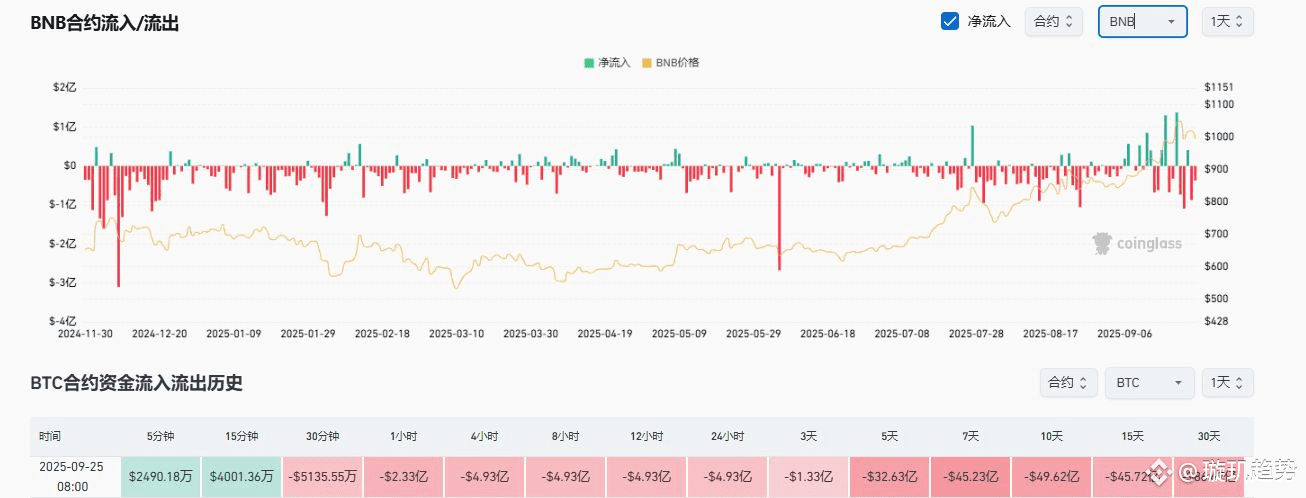Open the BTC coin selector dropdown
This screenshot has width=1306, height=498.
1149,382
